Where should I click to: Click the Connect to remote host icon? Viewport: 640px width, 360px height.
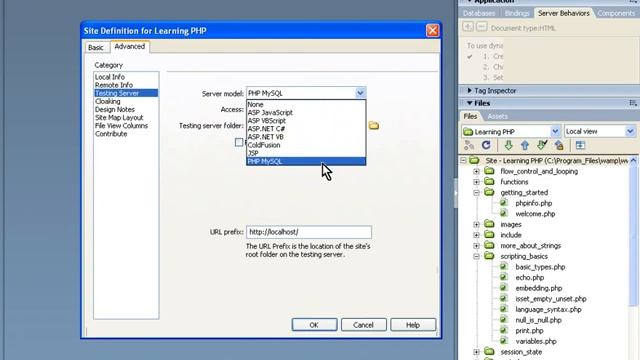(x=469, y=145)
